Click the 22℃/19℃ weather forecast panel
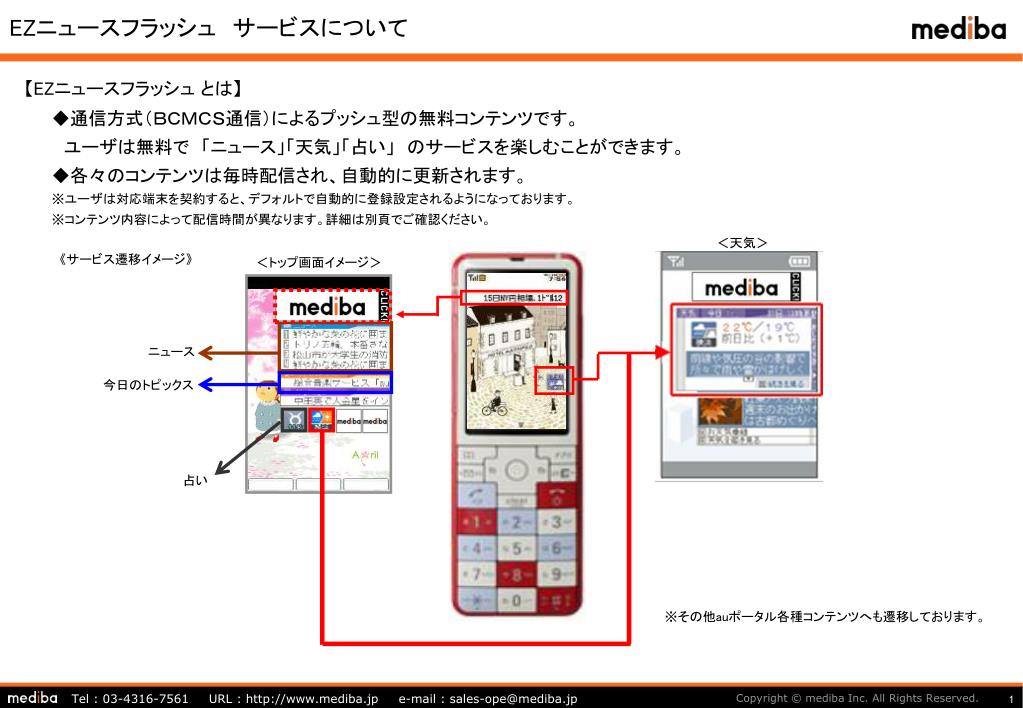Screen dimensions: 1023x708 [x=746, y=349]
